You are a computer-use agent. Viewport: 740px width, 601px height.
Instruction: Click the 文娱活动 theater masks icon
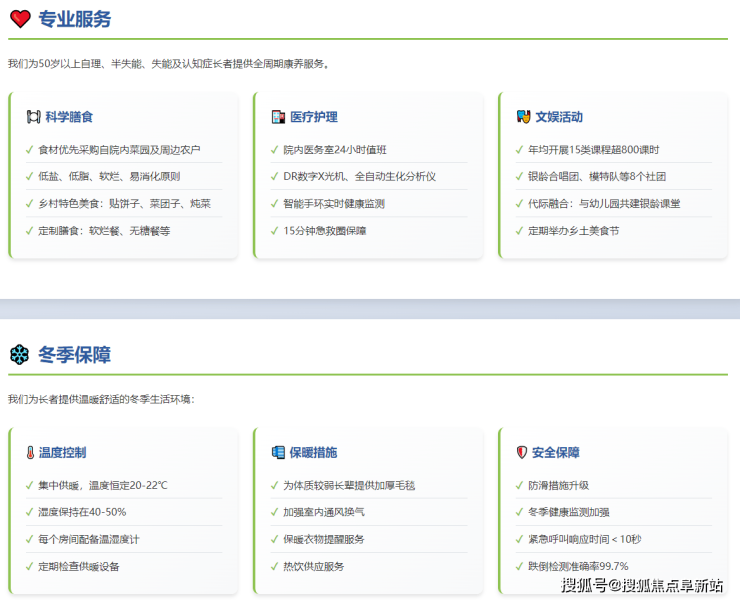tap(523, 117)
